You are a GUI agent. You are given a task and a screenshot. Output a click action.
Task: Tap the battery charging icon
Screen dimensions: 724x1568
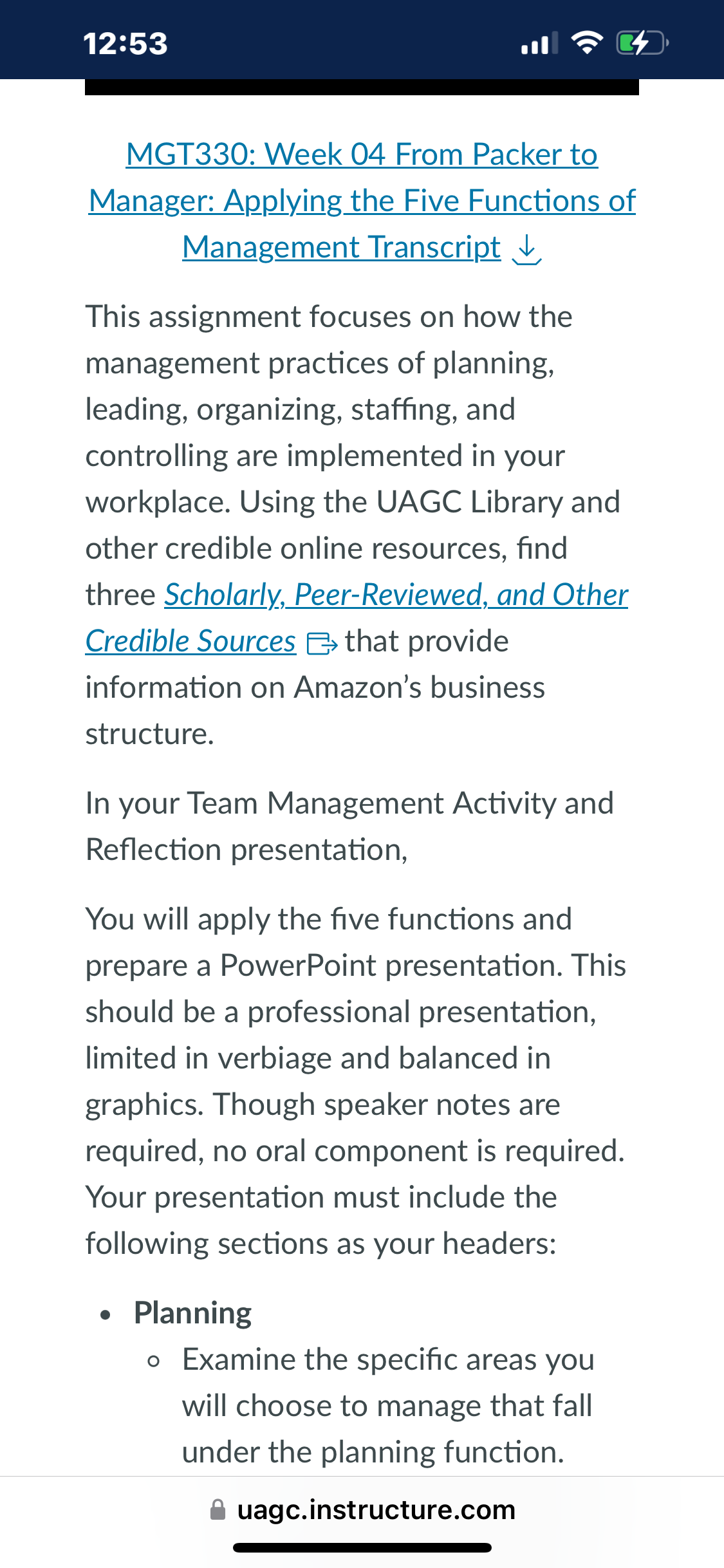[642, 43]
